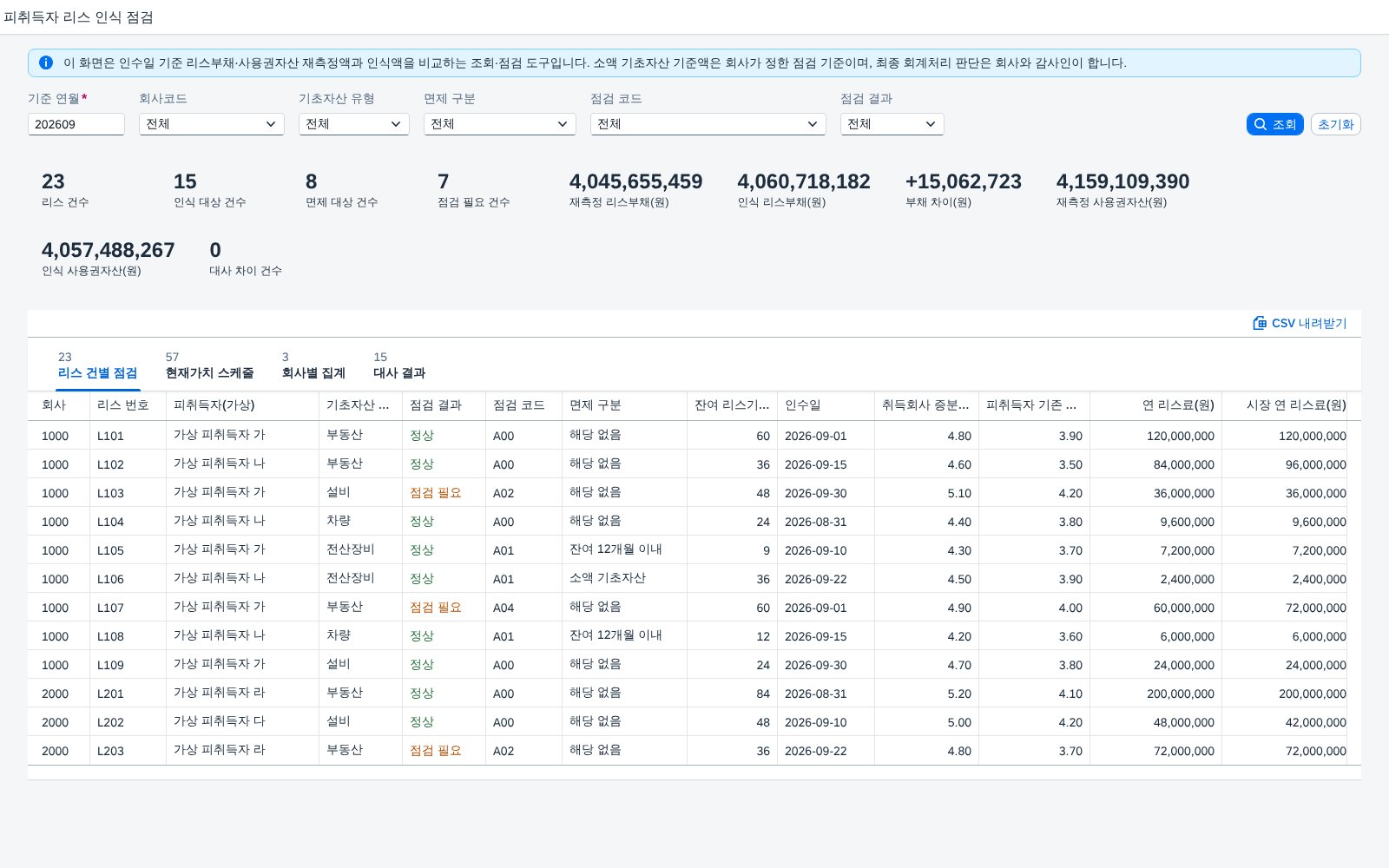Focus the 기준 연월 input field
This screenshot has height=868, width=1389.
pyautogui.click(x=76, y=124)
